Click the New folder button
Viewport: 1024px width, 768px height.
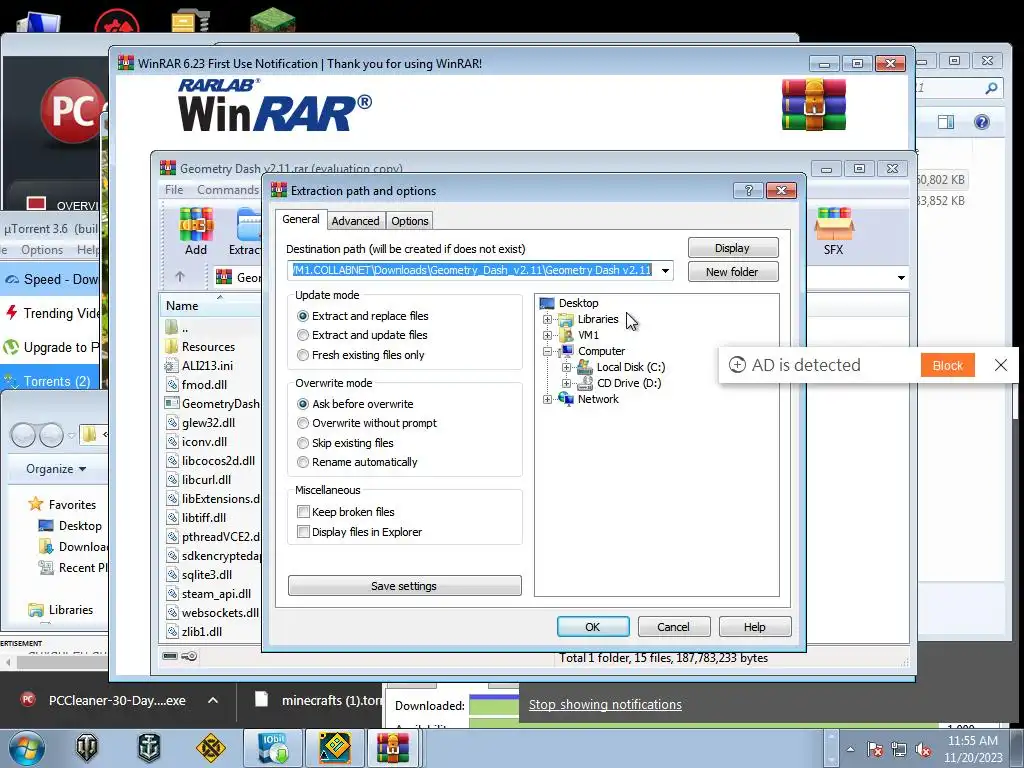click(733, 272)
